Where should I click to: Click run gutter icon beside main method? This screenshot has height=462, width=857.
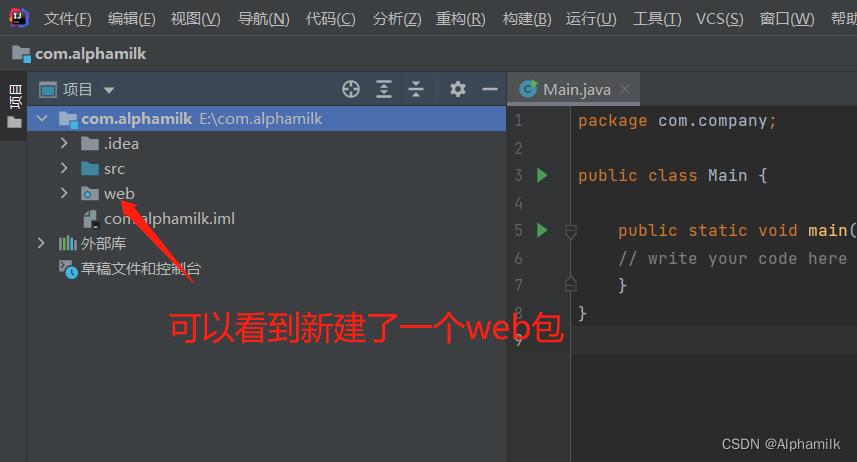[542, 230]
